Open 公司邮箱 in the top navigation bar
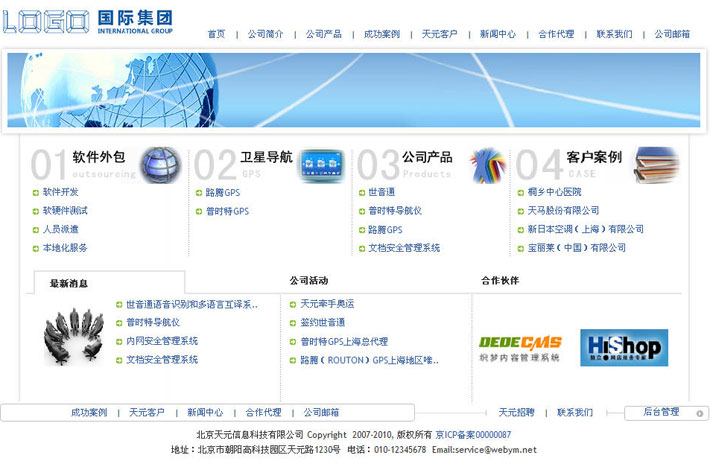This screenshot has width=710, height=461. pos(672,34)
